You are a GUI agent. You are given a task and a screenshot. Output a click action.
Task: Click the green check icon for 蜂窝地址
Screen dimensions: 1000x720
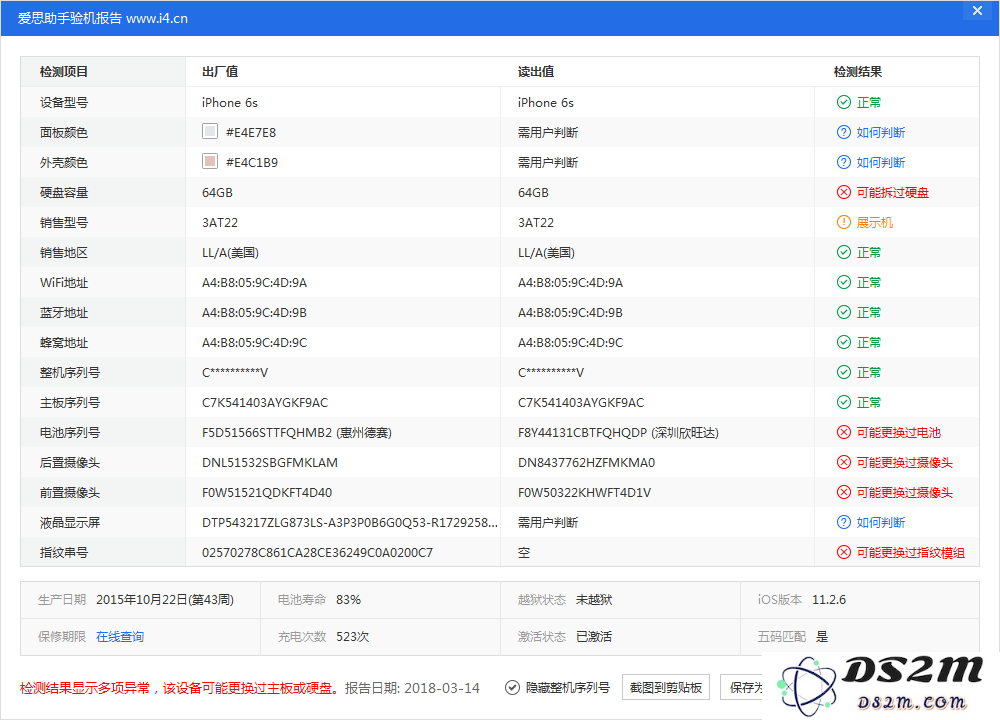(x=843, y=342)
